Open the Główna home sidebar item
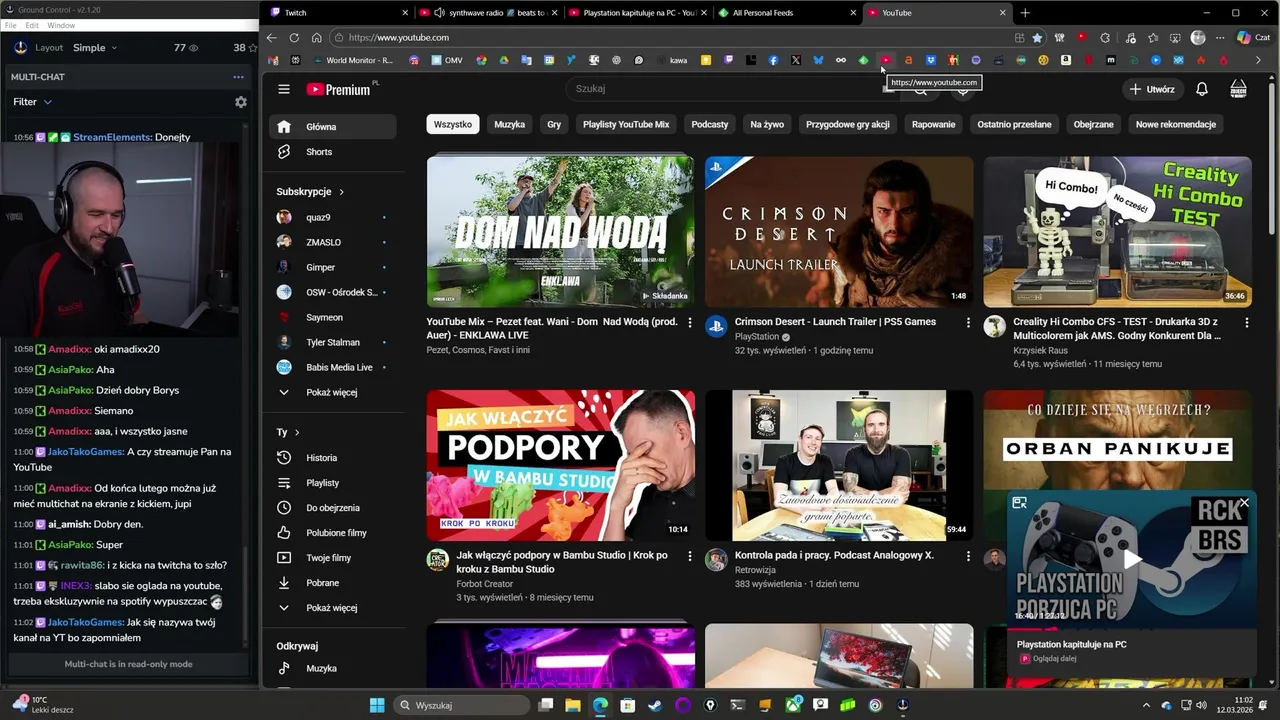This screenshot has width=1280, height=720. click(332, 127)
